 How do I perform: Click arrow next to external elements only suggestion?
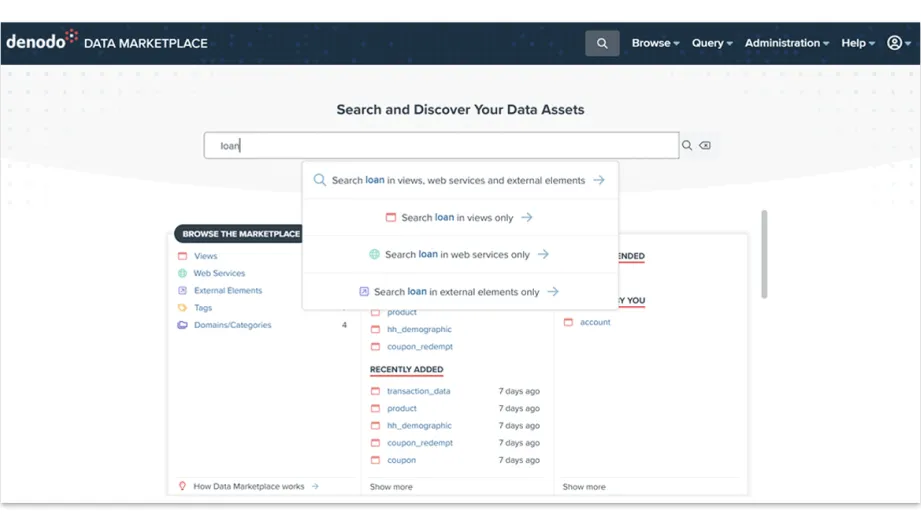pyautogui.click(x=553, y=291)
